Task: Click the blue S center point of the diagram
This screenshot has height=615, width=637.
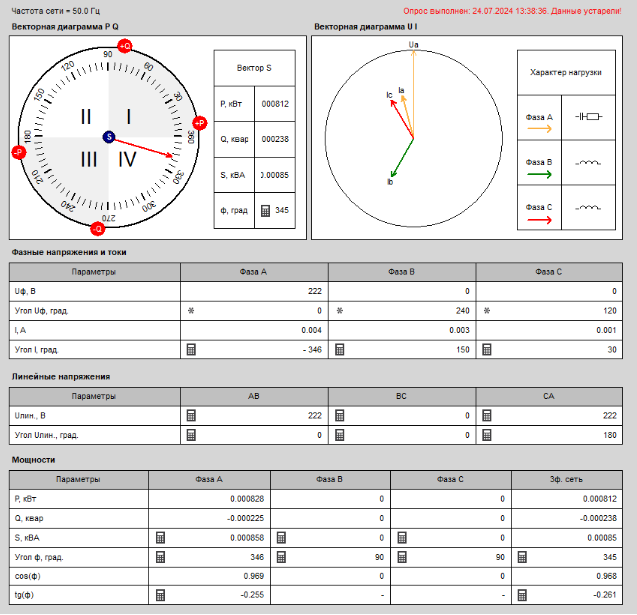Action: 109,137
